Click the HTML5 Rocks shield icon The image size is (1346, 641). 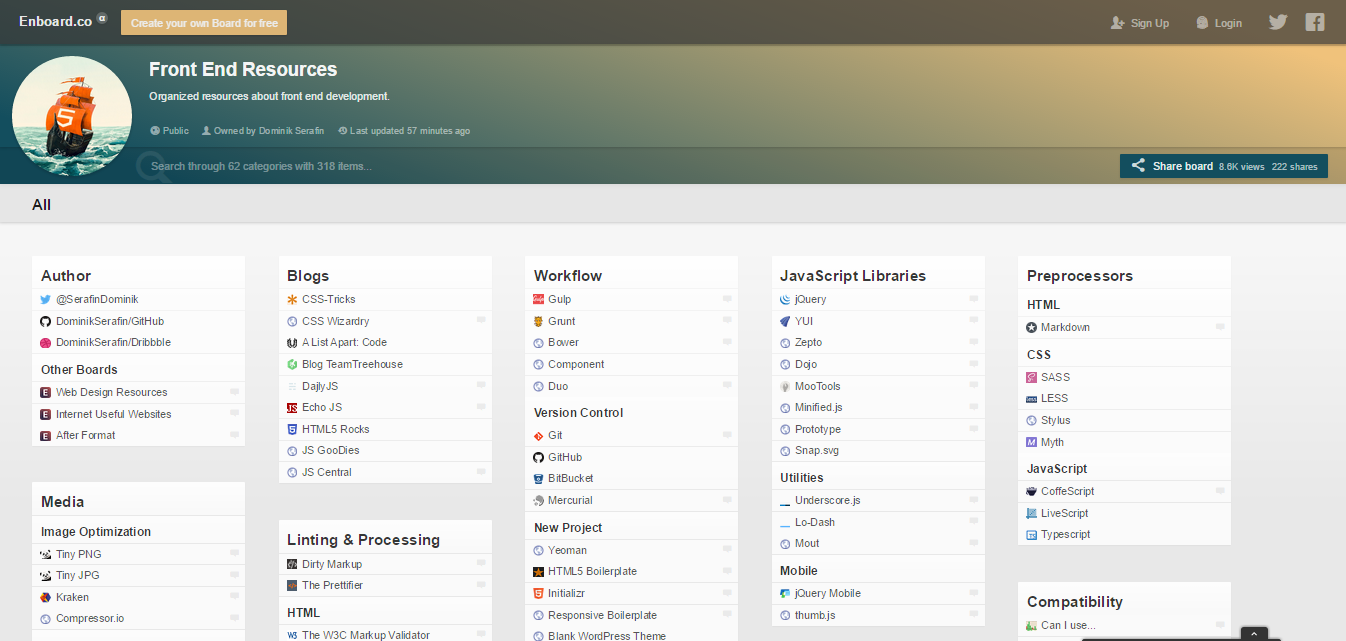292,429
